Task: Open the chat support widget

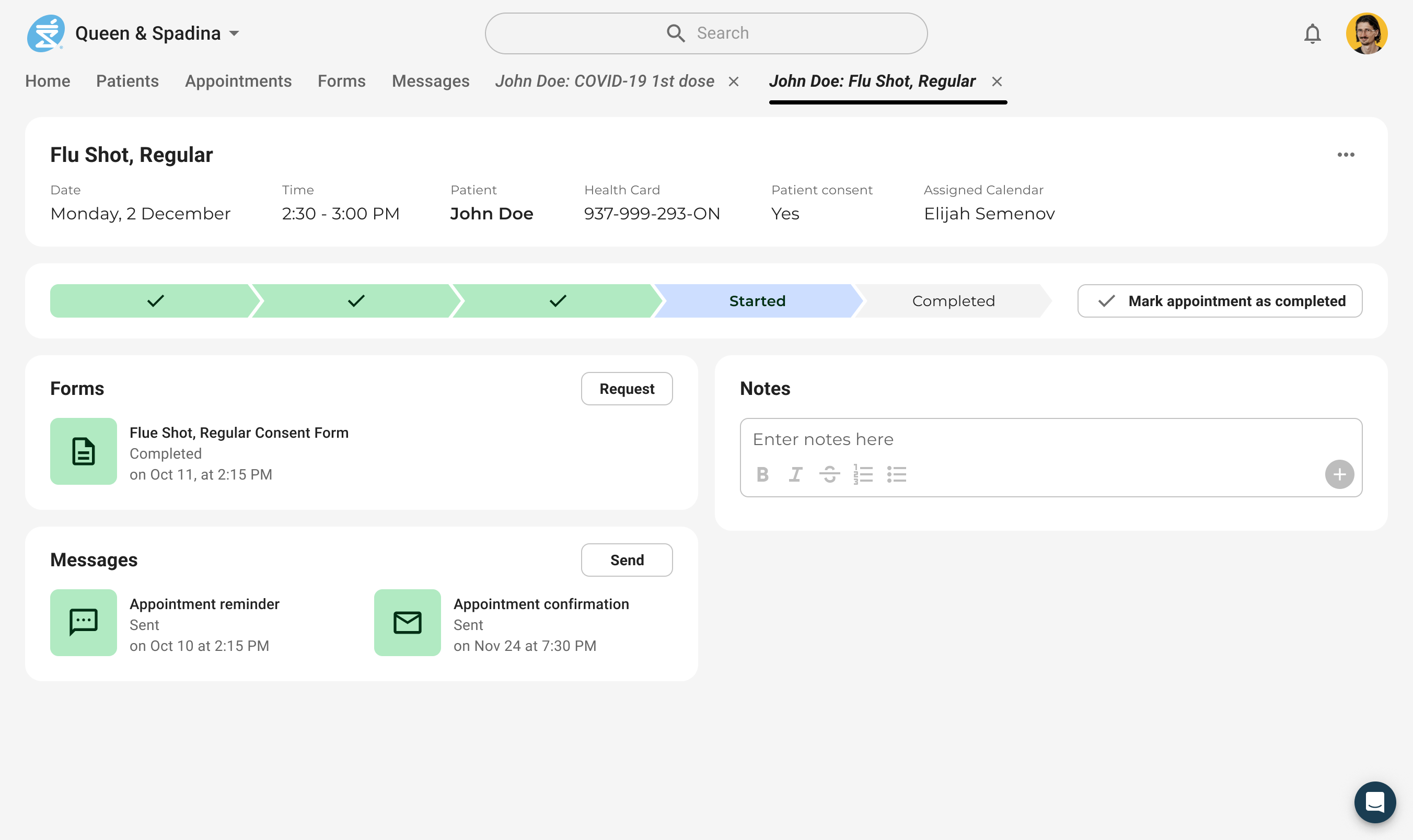Action: coord(1374,801)
